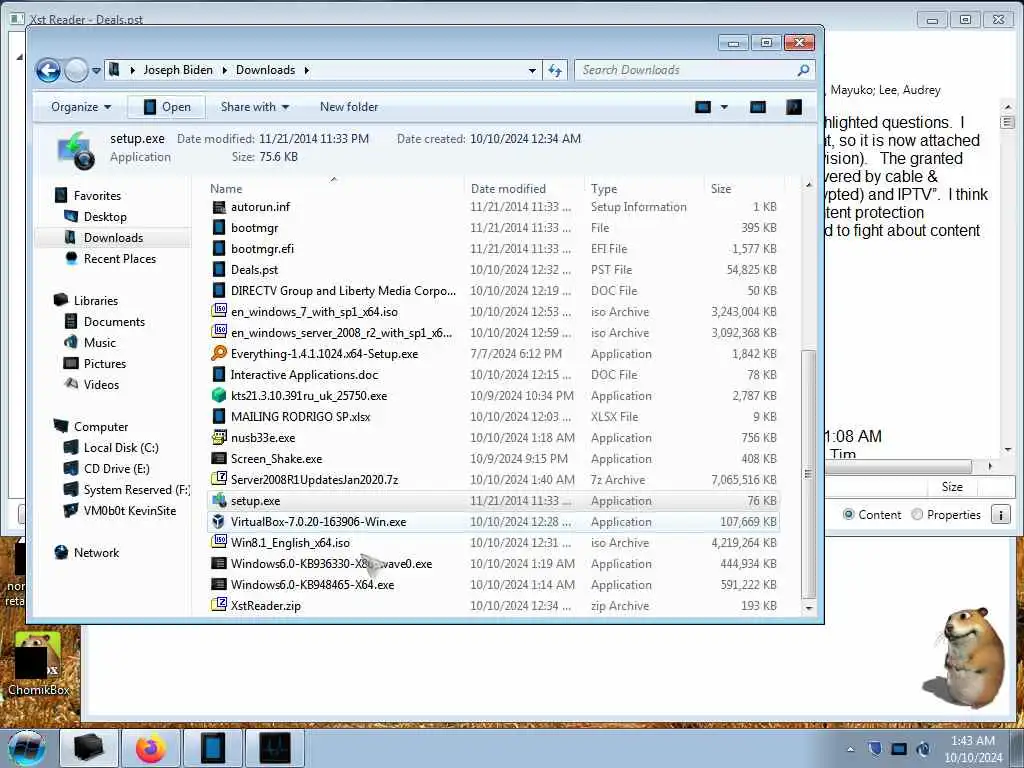Image resolution: width=1024 pixels, height=768 pixels.
Task: Select Desktop under Favorites
Action: (x=105, y=217)
